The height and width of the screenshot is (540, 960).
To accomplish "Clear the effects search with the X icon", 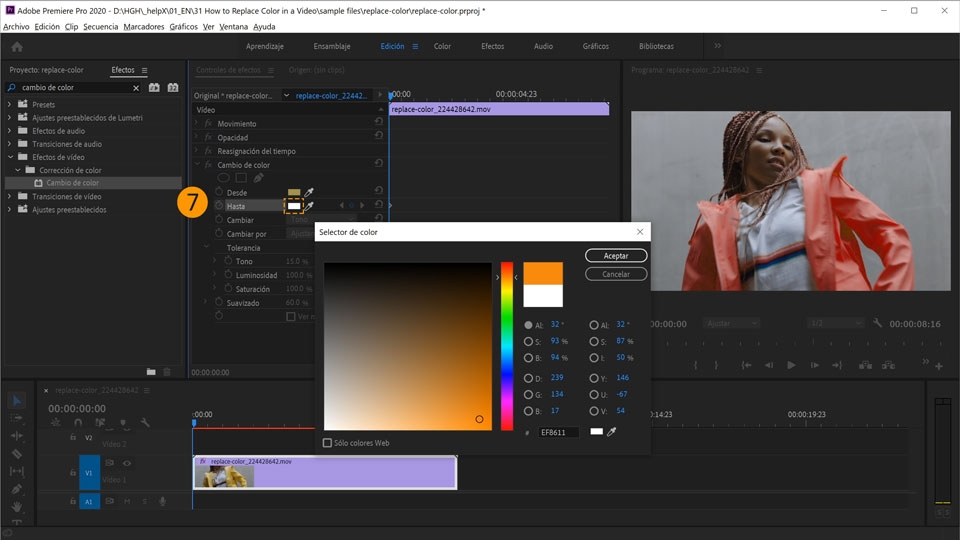I will pos(136,88).
